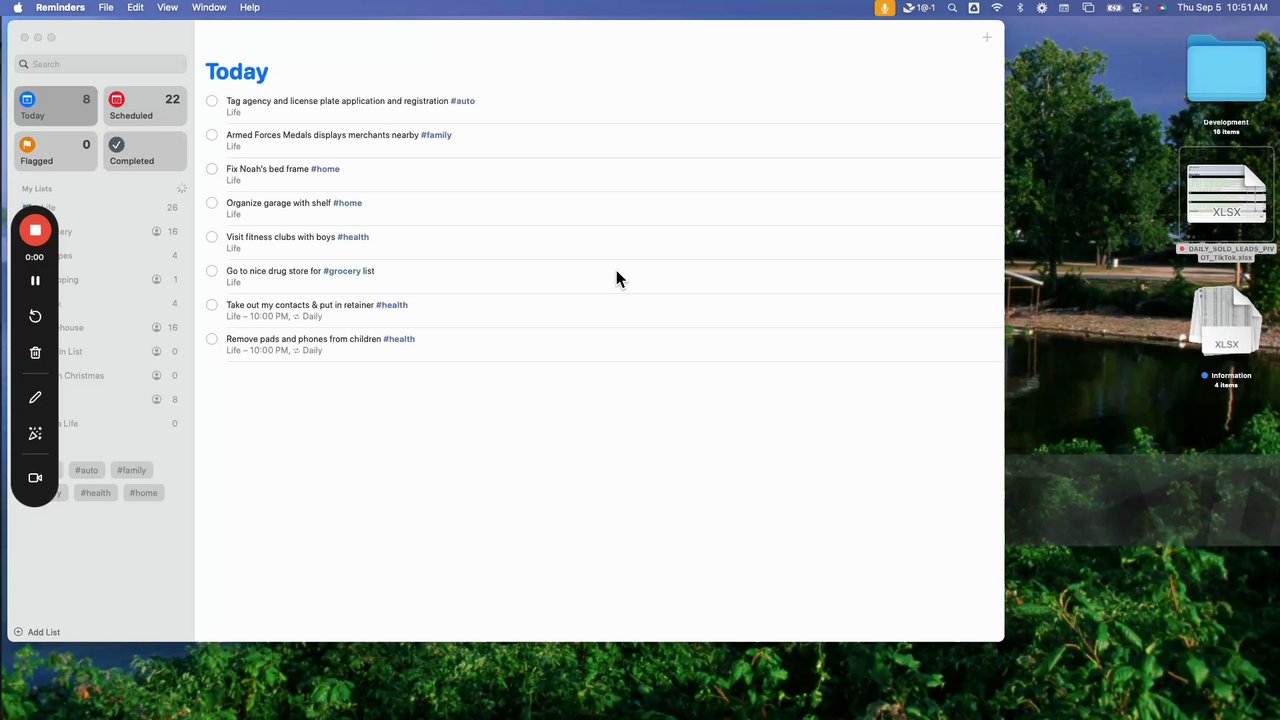The height and width of the screenshot is (720, 1280).
Task: Complete the Tag agency and license plate reminder
Action: click(212, 101)
